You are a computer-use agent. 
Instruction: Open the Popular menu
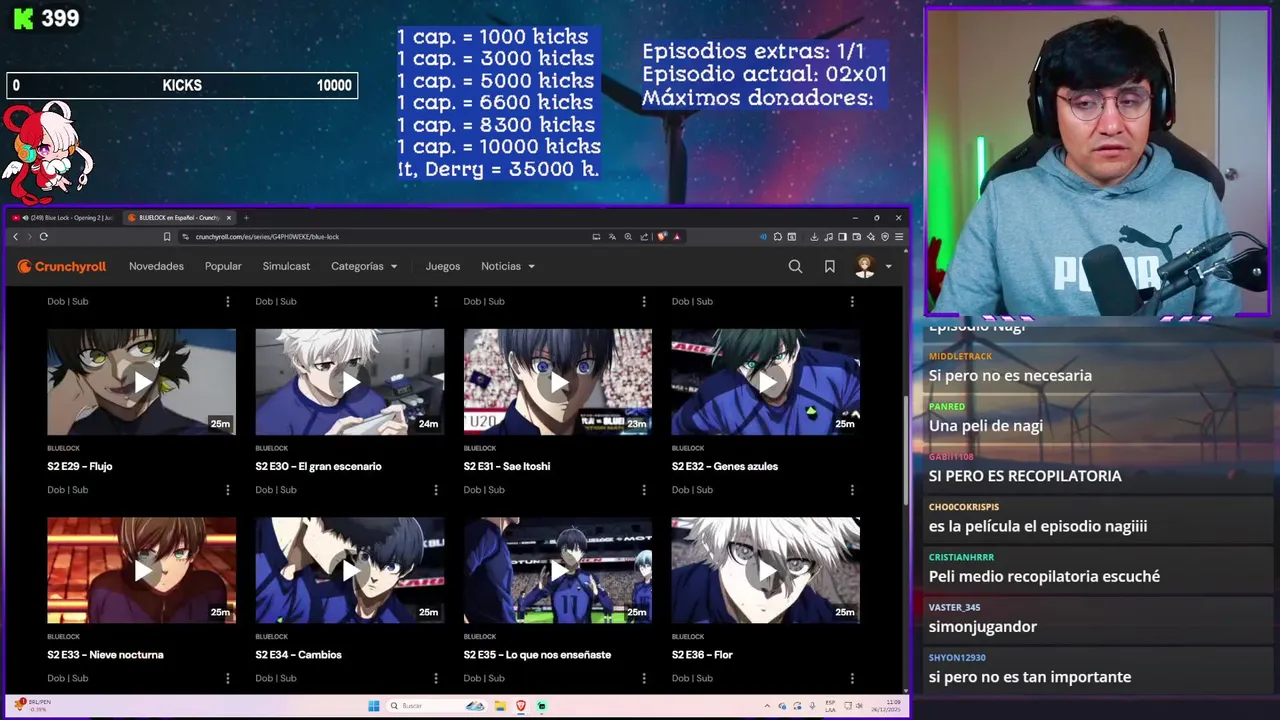coord(223,266)
